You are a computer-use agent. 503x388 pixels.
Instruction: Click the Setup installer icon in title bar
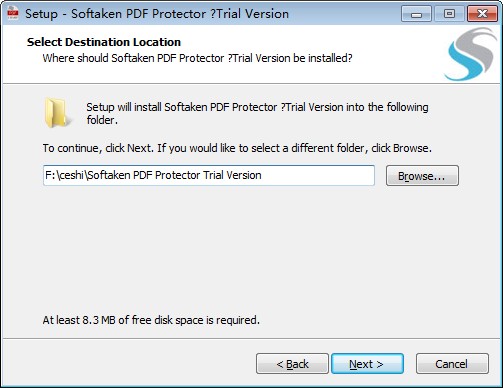[13, 13]
